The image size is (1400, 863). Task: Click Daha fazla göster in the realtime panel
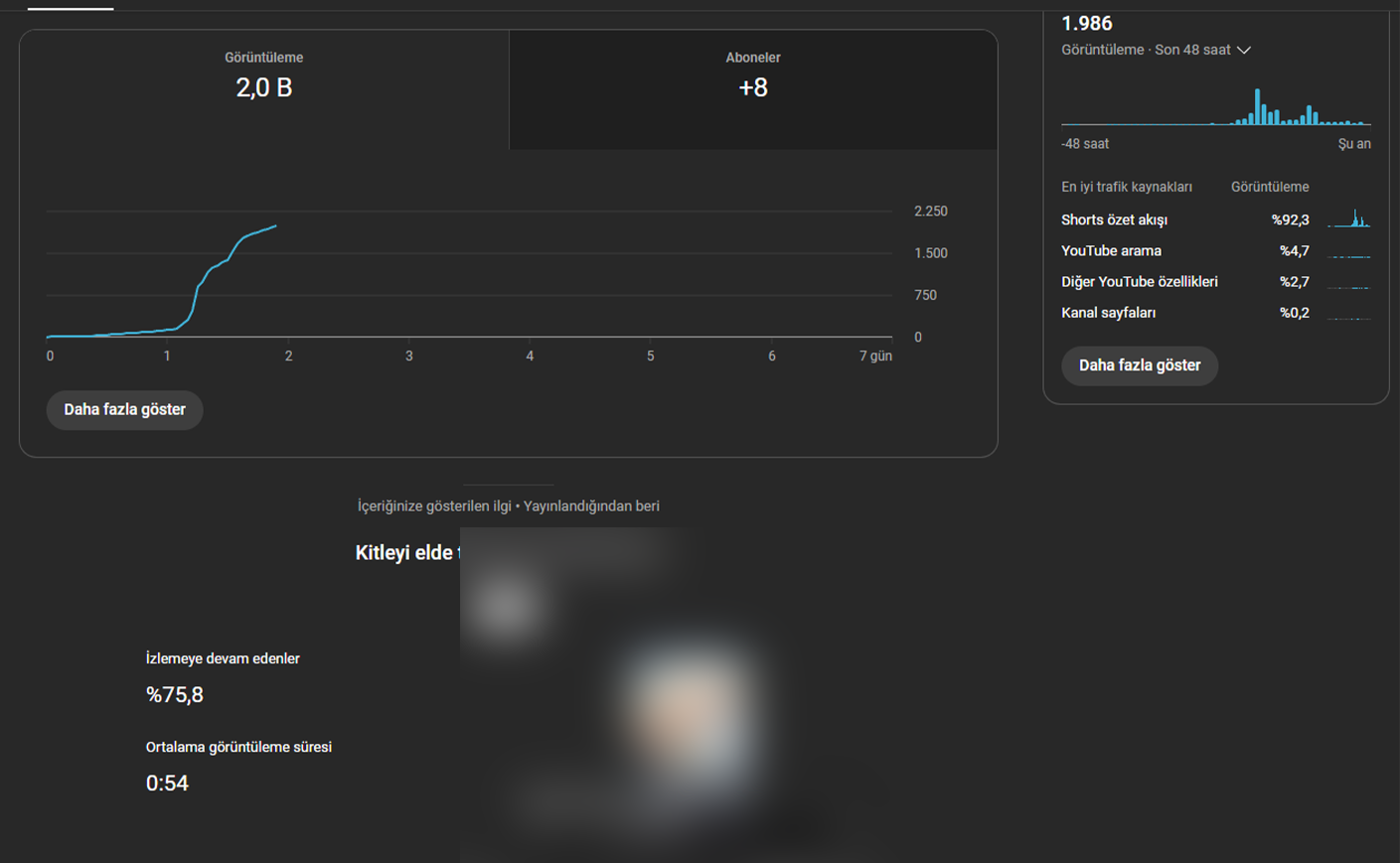(1139, 365)
